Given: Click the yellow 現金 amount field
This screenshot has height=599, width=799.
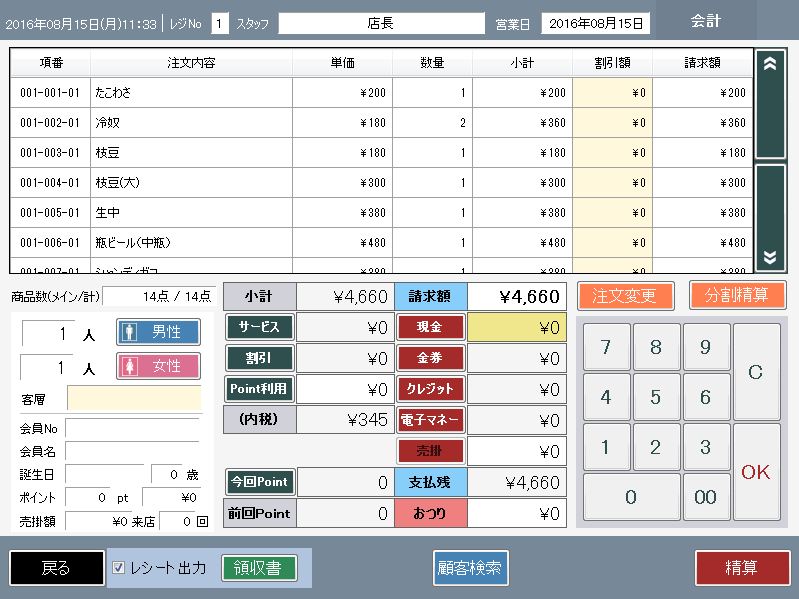Looking at the screenshot, I should (517, 328).
